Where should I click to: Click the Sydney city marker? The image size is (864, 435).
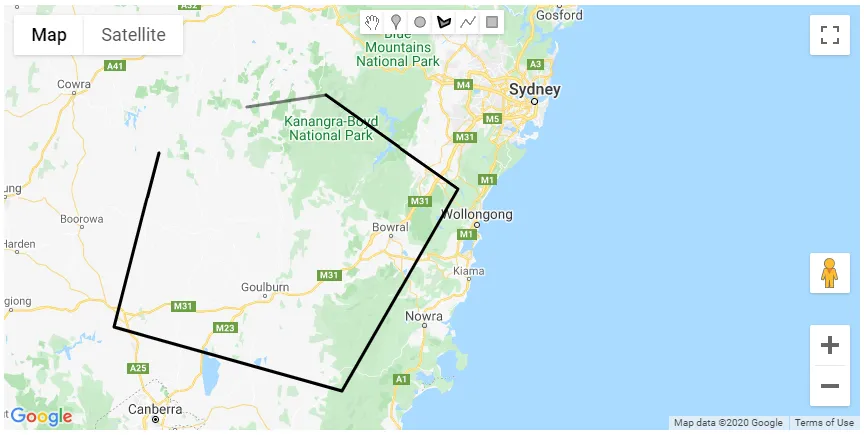click(x=534, y=101)
